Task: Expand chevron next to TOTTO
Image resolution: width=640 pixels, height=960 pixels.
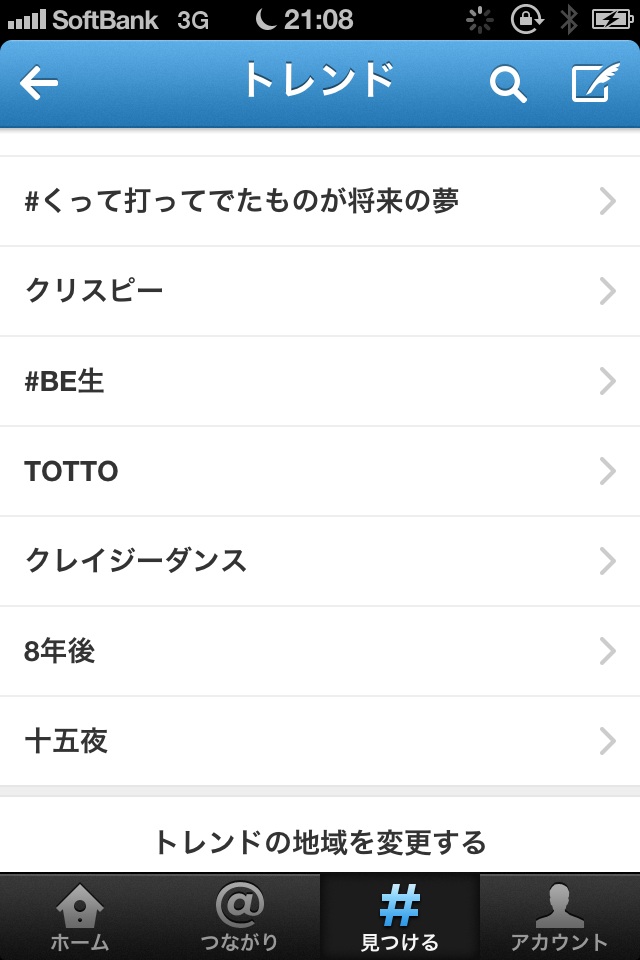Action: (607, 471)
